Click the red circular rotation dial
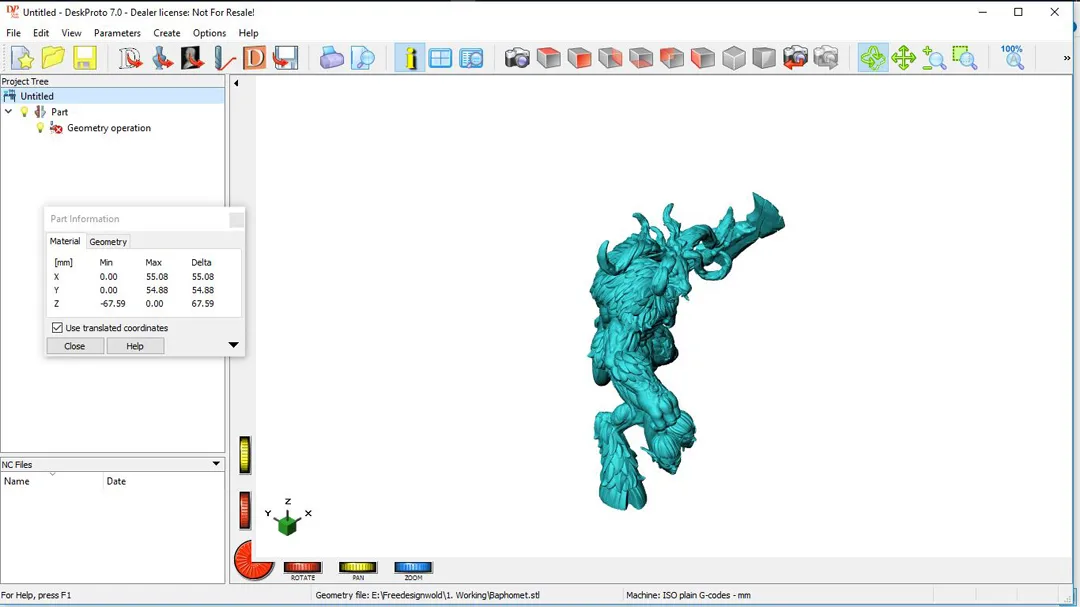Screen dimensions: 1080x607 pyautogui.click(x=253, y=560)
